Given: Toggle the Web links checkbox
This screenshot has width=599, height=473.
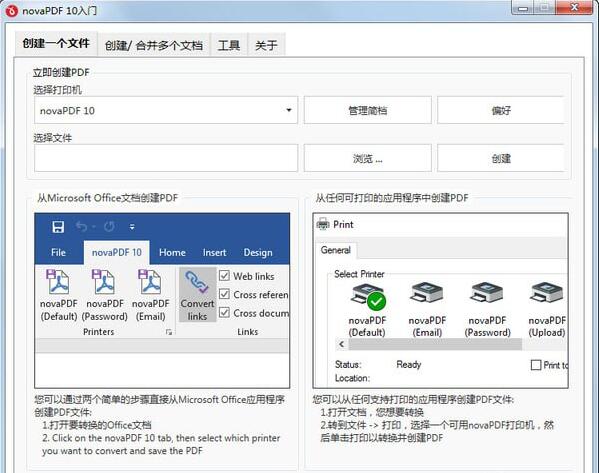Looking at the screenshot, I should coord(224,276).
